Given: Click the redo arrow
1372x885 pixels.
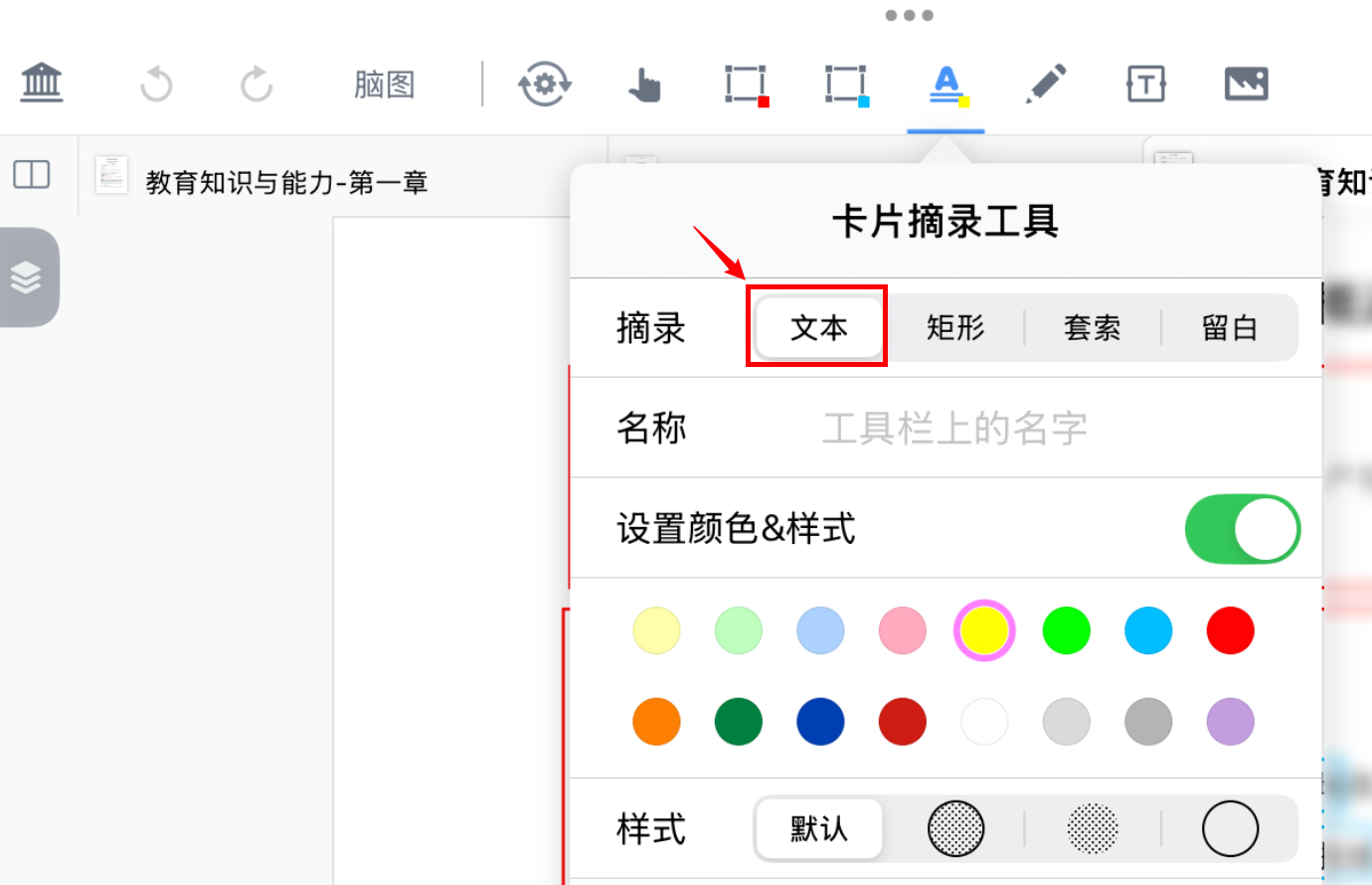Looking at the screenshot, I should click(x=257, y=84).
